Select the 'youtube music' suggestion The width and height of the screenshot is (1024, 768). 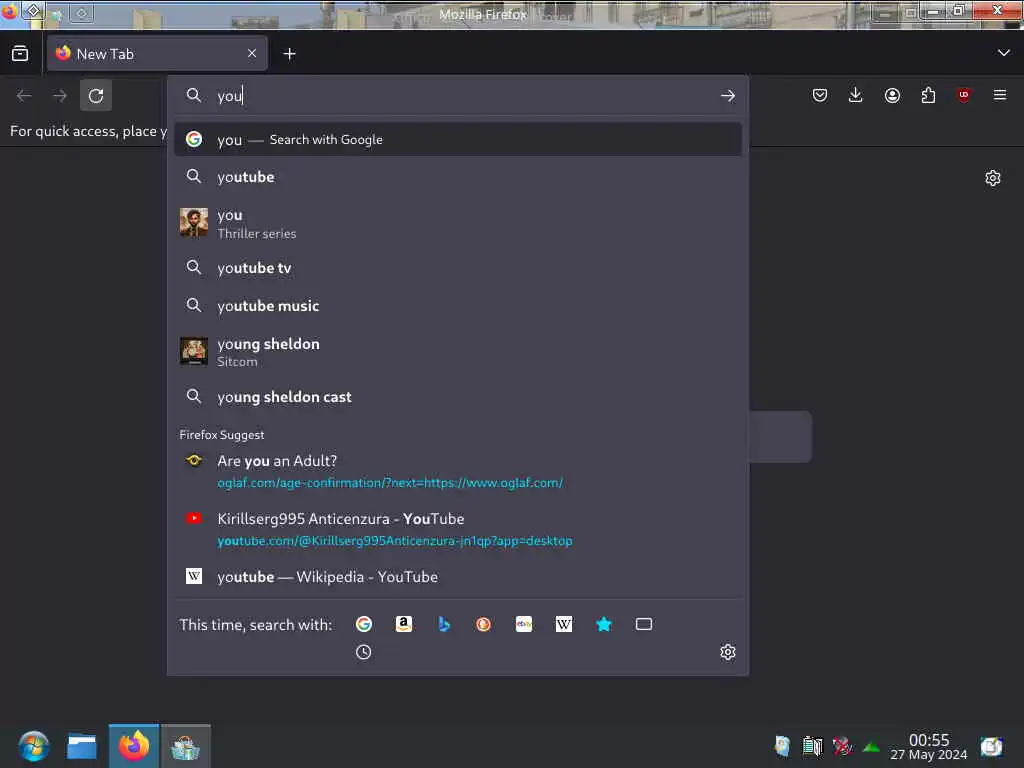[458, 306]
